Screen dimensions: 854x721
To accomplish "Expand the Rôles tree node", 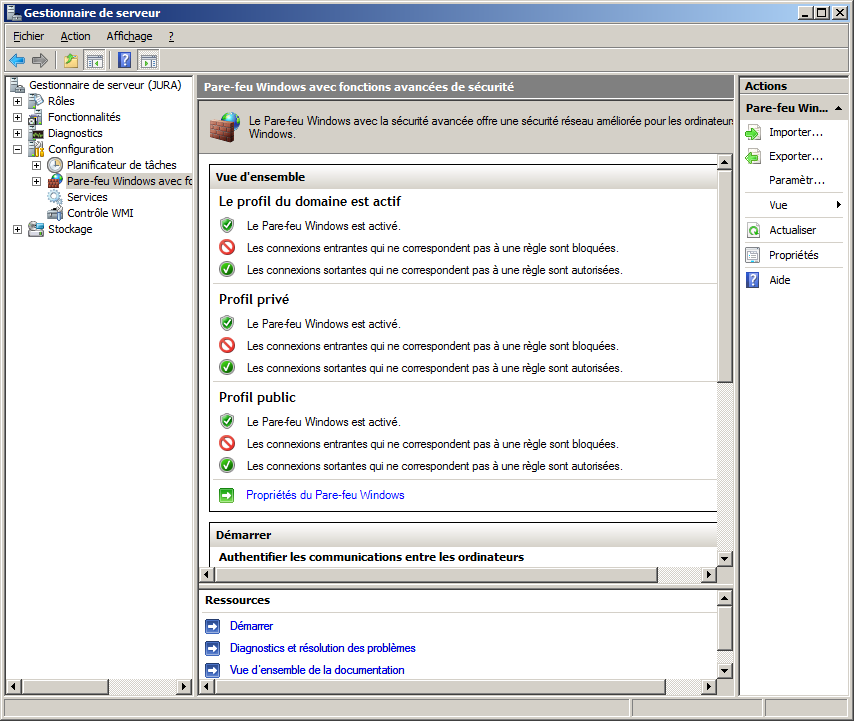I will click(17, 101).
